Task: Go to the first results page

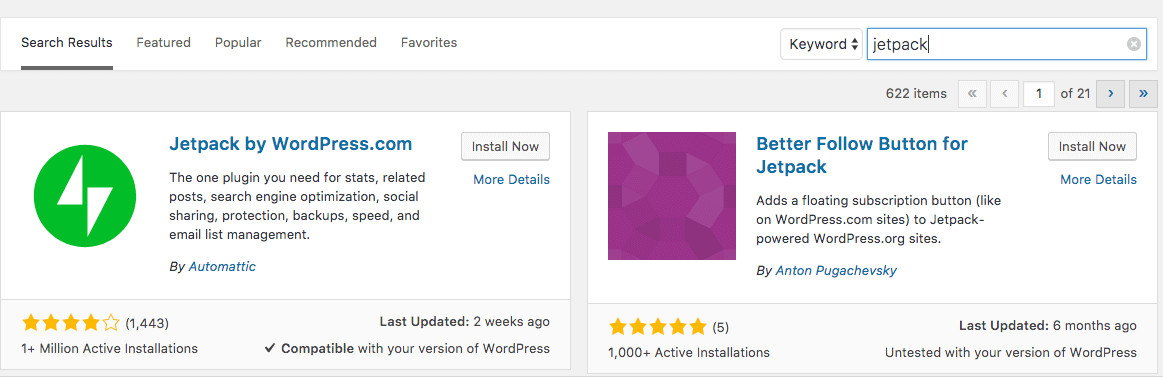Action: pos(972,94)
